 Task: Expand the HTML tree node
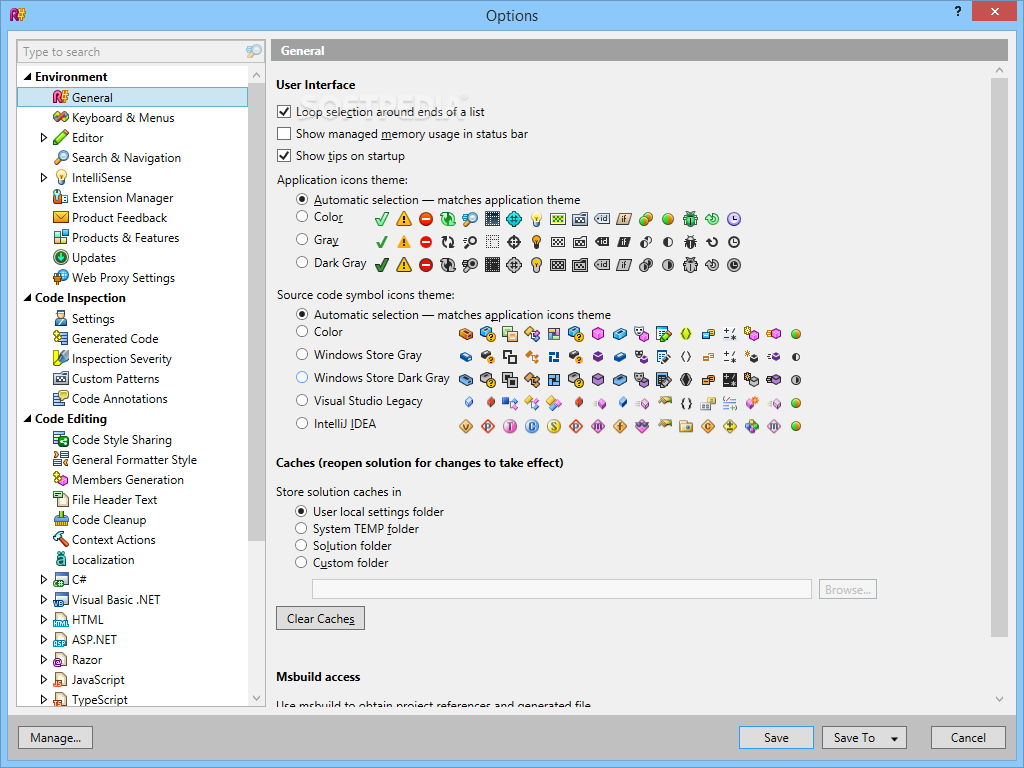pyautogui.click(x=44, y=619)
